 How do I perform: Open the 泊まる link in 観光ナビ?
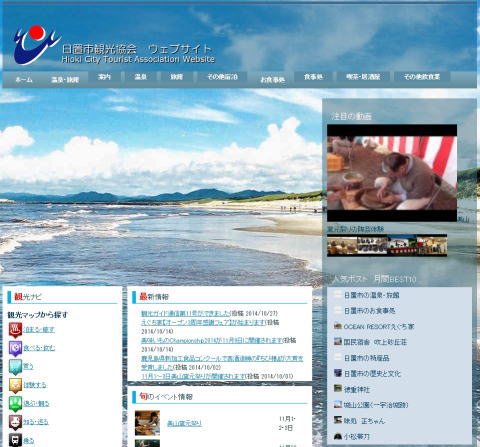tap(39, 330)
